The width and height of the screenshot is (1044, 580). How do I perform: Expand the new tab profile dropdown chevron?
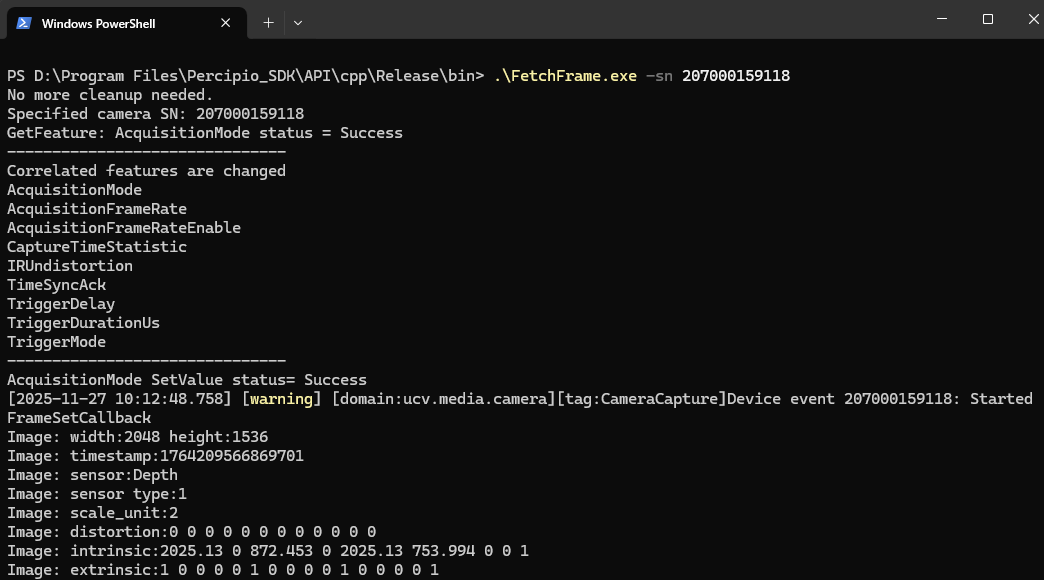click(x=298, y=22)
